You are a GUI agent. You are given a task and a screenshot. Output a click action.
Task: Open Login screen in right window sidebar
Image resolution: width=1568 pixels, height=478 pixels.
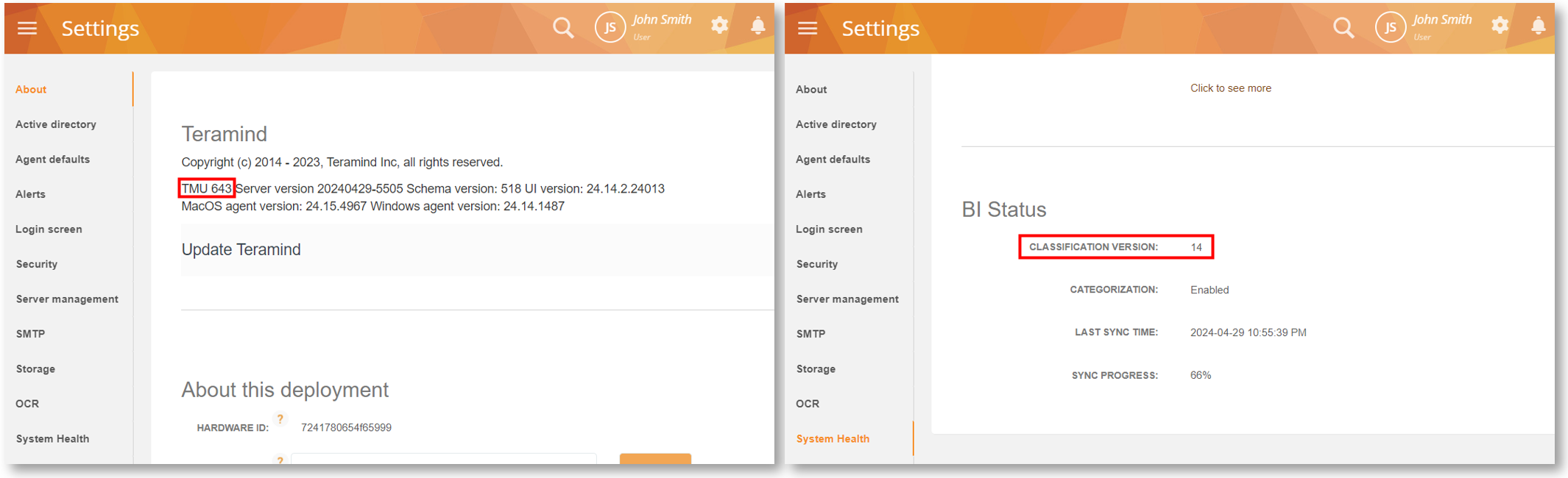point(829,229)
